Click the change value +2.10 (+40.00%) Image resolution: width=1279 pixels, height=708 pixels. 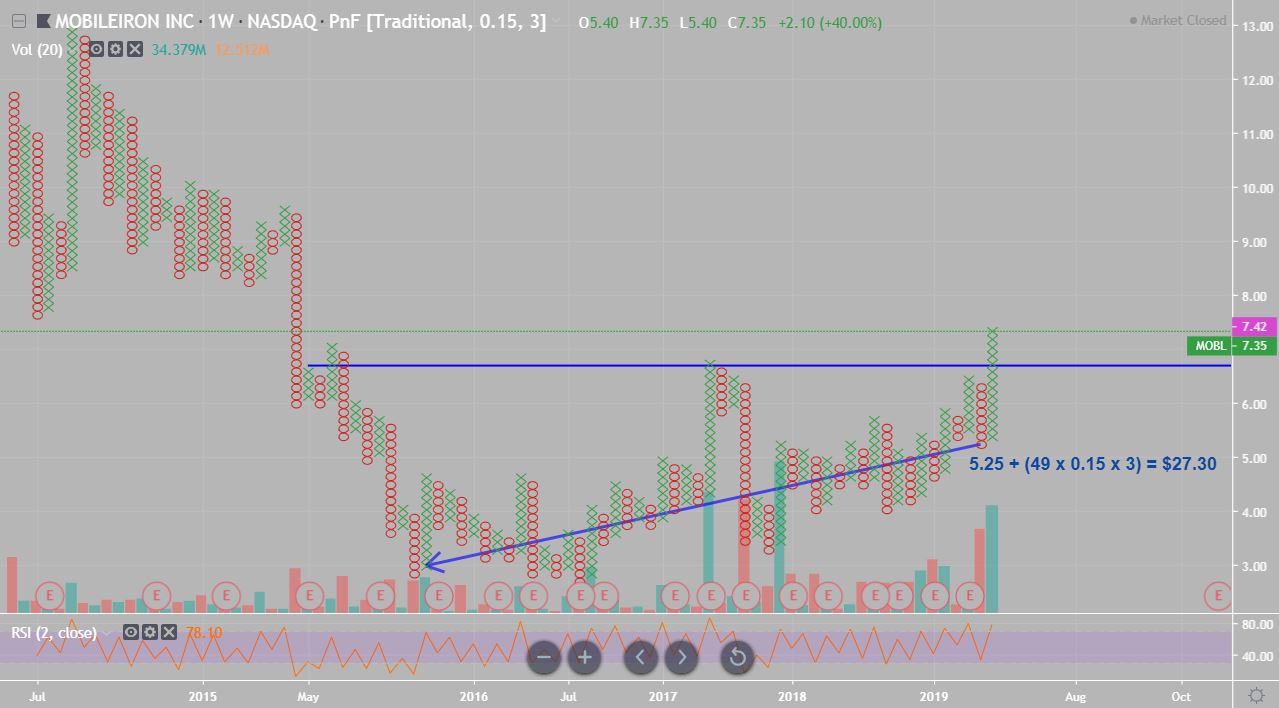[x=829, y=22]
